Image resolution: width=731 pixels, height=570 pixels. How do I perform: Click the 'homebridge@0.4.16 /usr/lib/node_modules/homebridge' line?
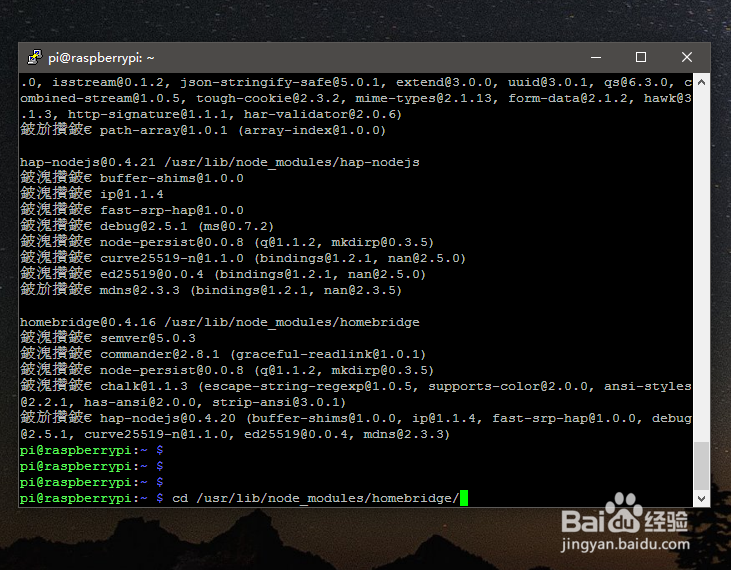coord(220,322)
